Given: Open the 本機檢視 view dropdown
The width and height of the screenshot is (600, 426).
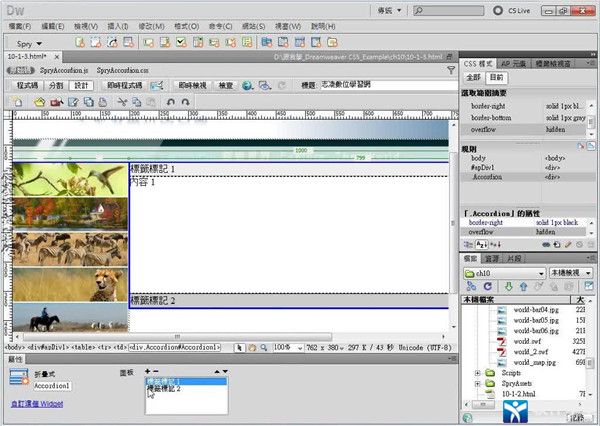Looking at the screenshot, I should [571, 273].
